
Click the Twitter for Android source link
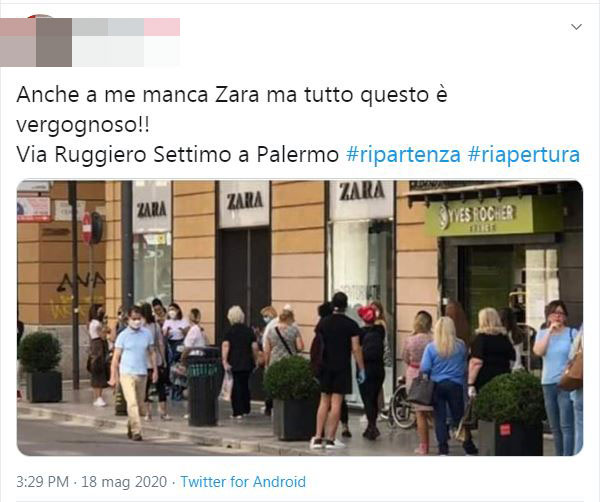pyautogui.click(x=243, y=482)
